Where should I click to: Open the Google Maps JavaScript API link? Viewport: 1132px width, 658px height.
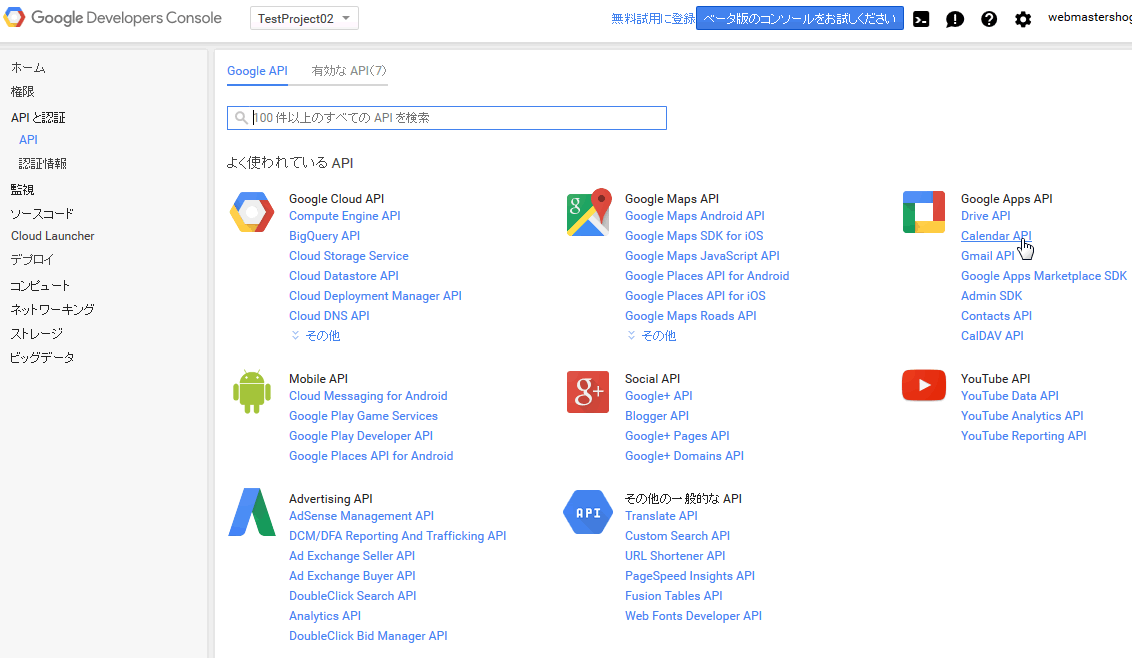click(x=702, y=256)
